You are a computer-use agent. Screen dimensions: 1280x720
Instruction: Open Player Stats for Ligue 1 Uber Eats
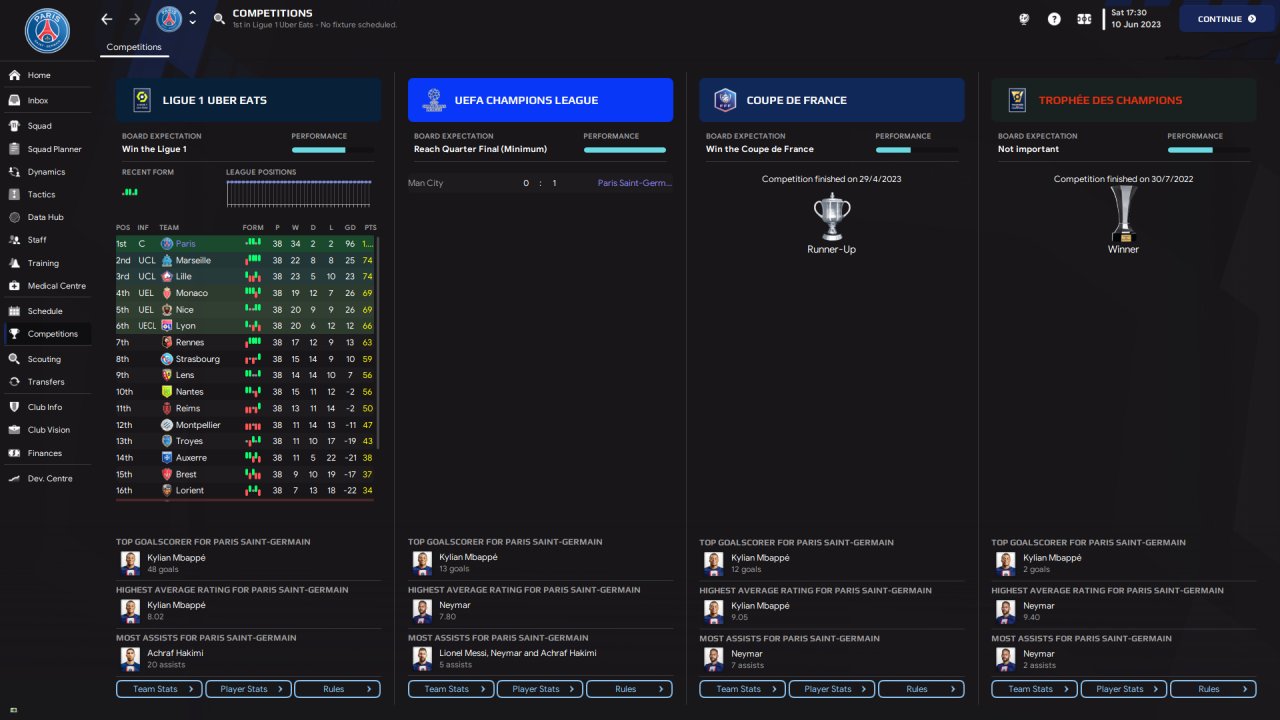point(249,689)
